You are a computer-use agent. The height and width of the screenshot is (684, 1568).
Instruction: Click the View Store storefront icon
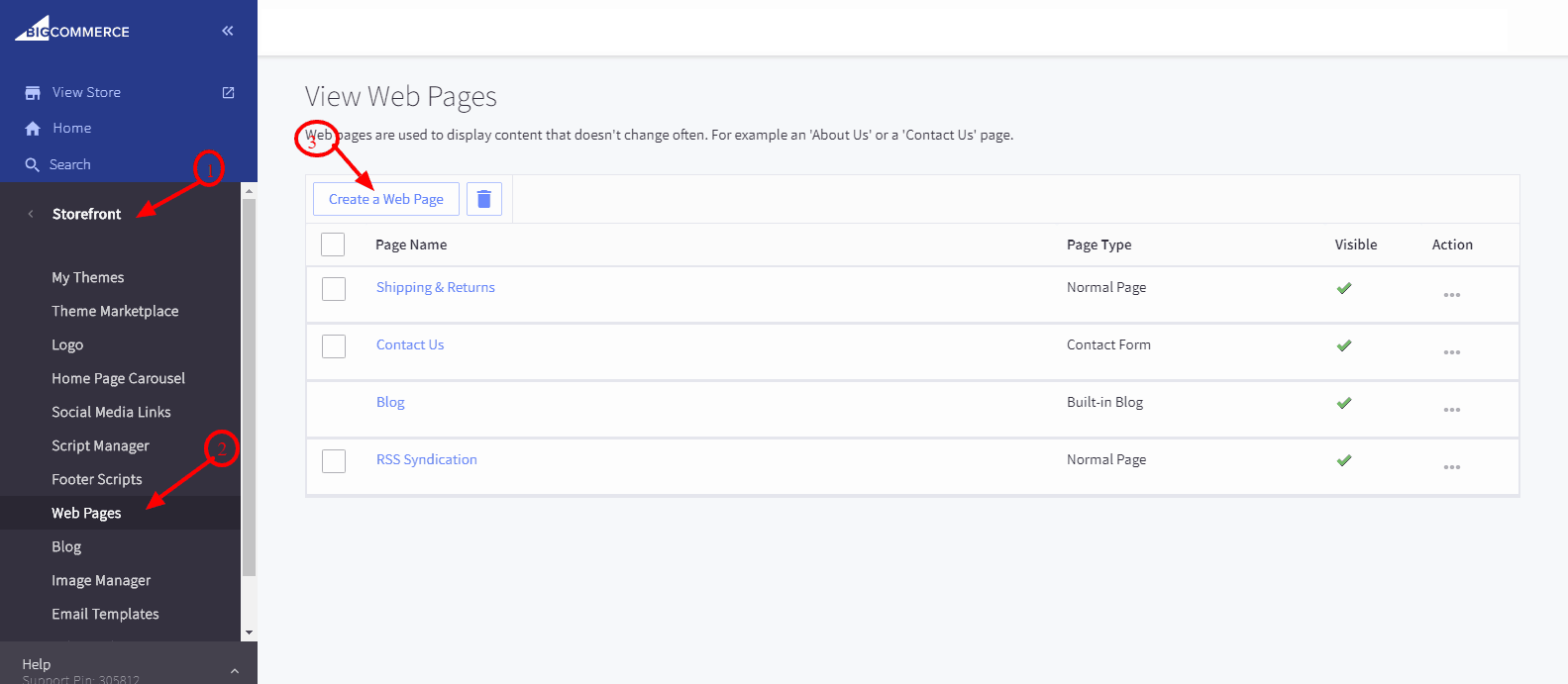(33, 93)
